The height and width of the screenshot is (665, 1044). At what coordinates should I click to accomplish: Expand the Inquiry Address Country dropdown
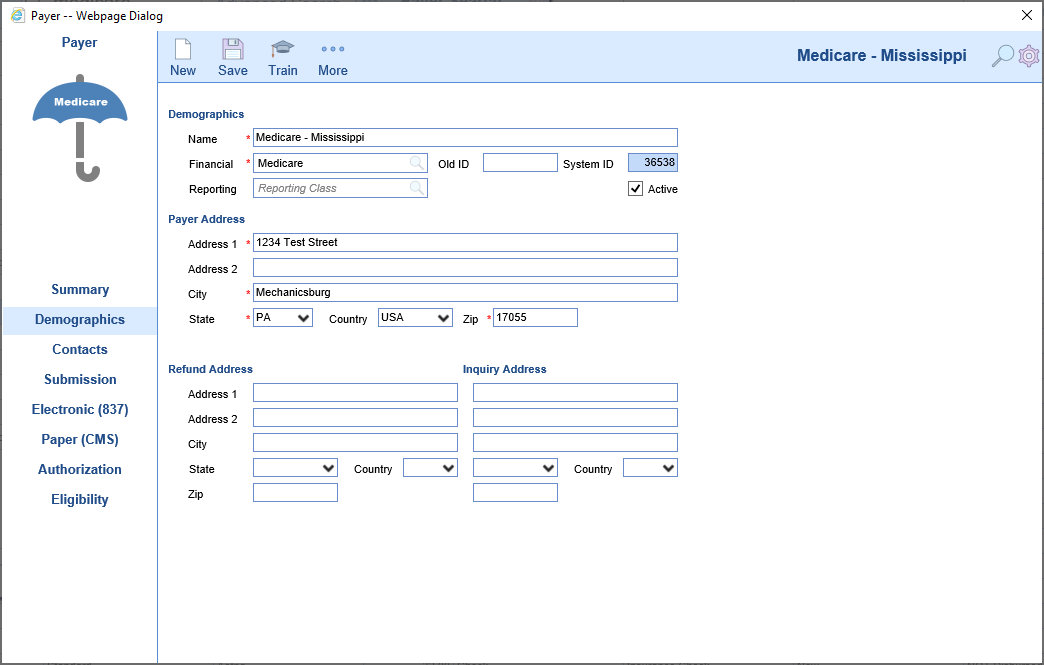coord(651,468)
